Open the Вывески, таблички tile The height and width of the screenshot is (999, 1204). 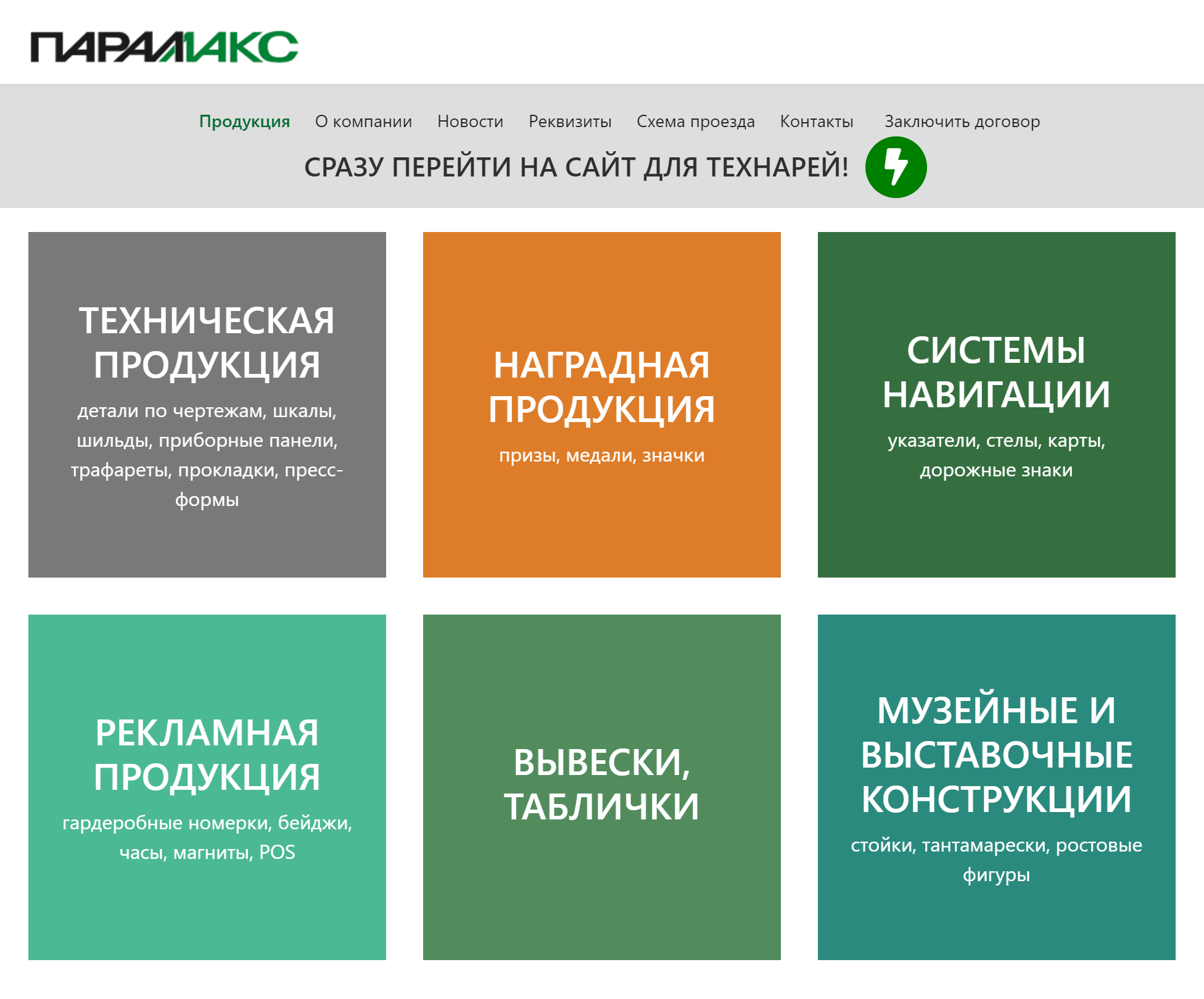602,787
